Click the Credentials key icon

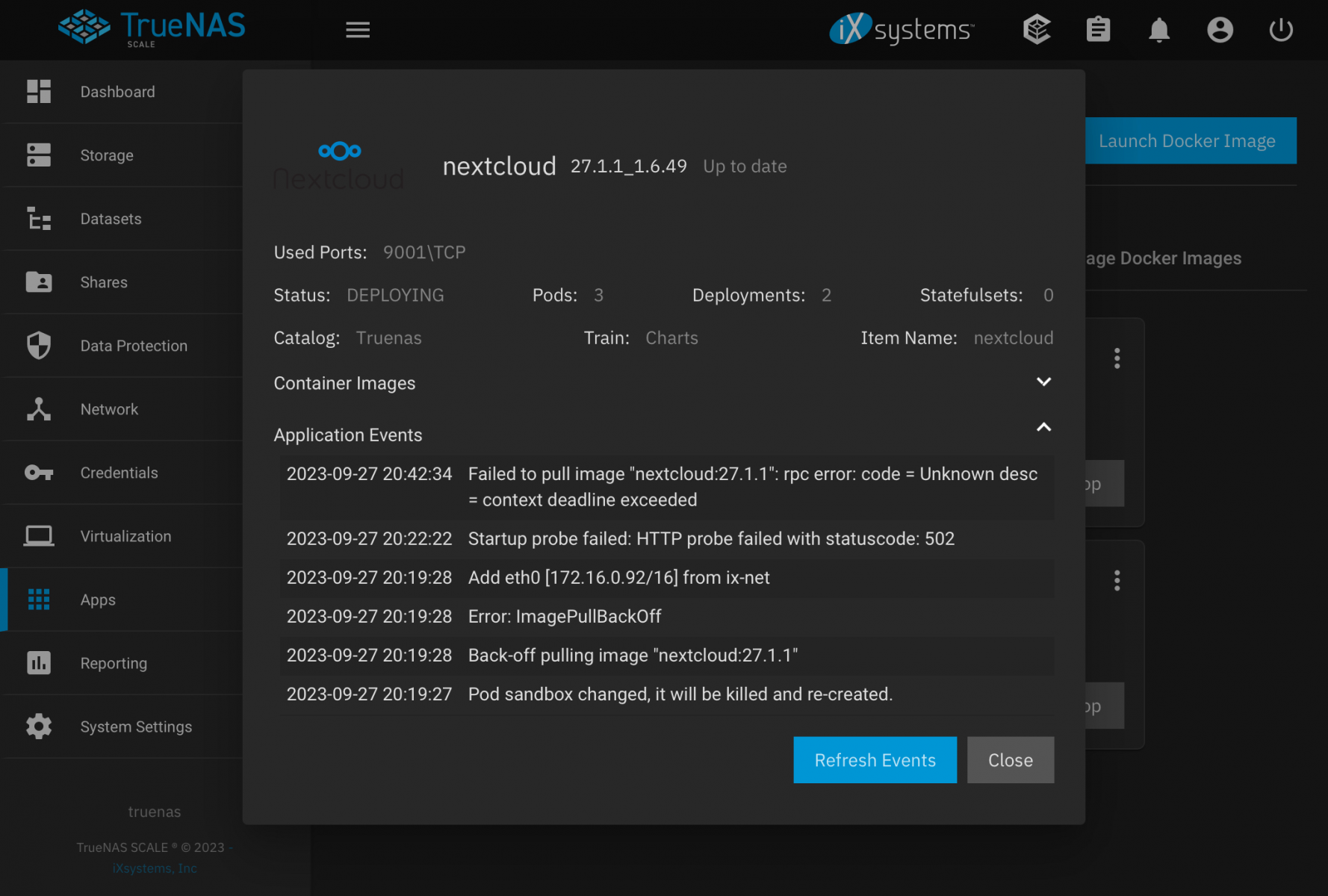coord(39,473)
